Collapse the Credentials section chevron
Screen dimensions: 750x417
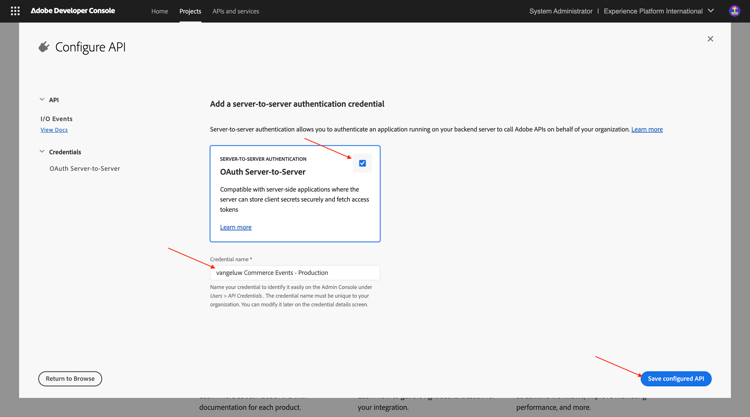point(42,152)
